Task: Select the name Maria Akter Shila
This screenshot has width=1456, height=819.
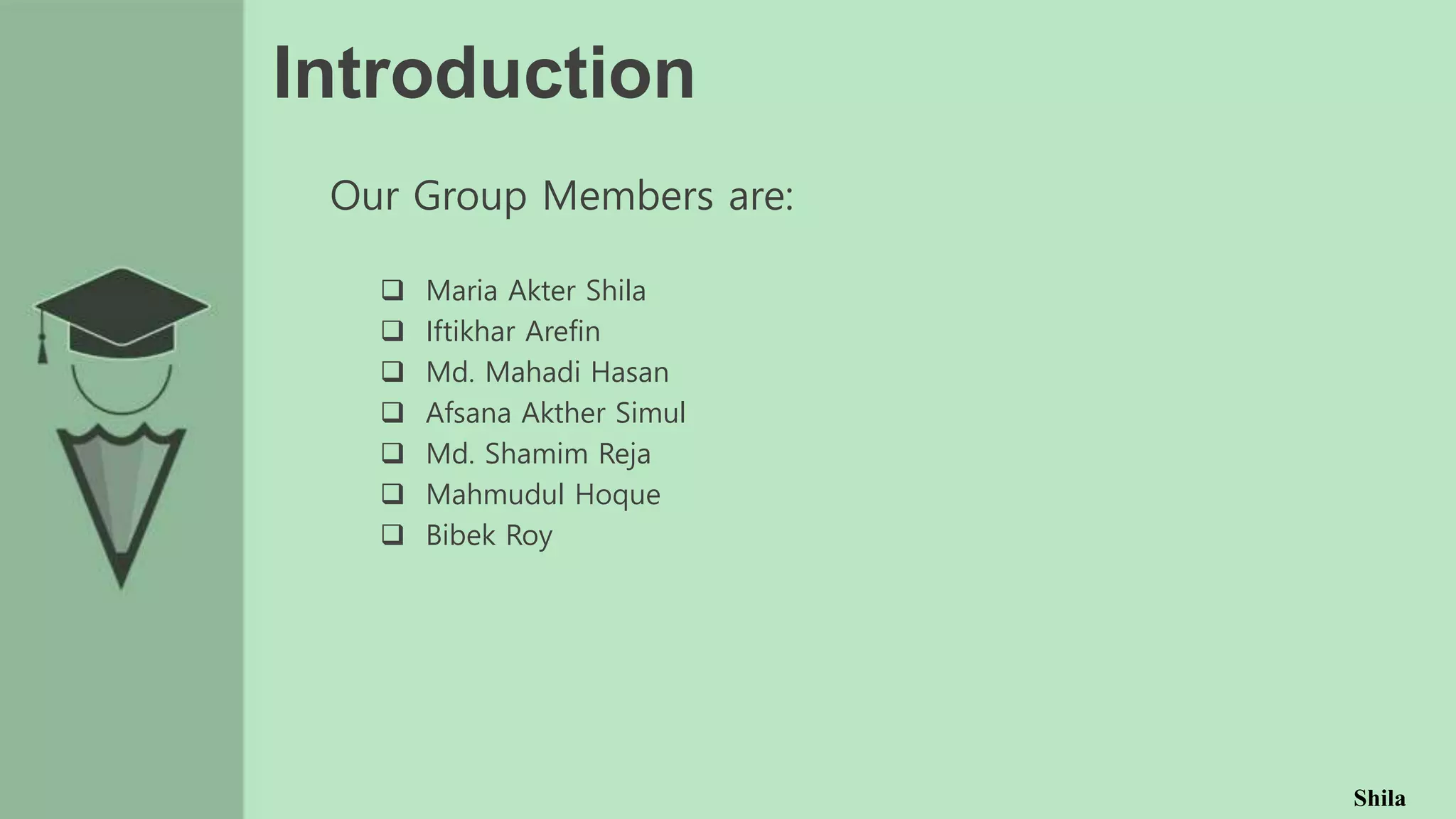Action: (536, 291)
